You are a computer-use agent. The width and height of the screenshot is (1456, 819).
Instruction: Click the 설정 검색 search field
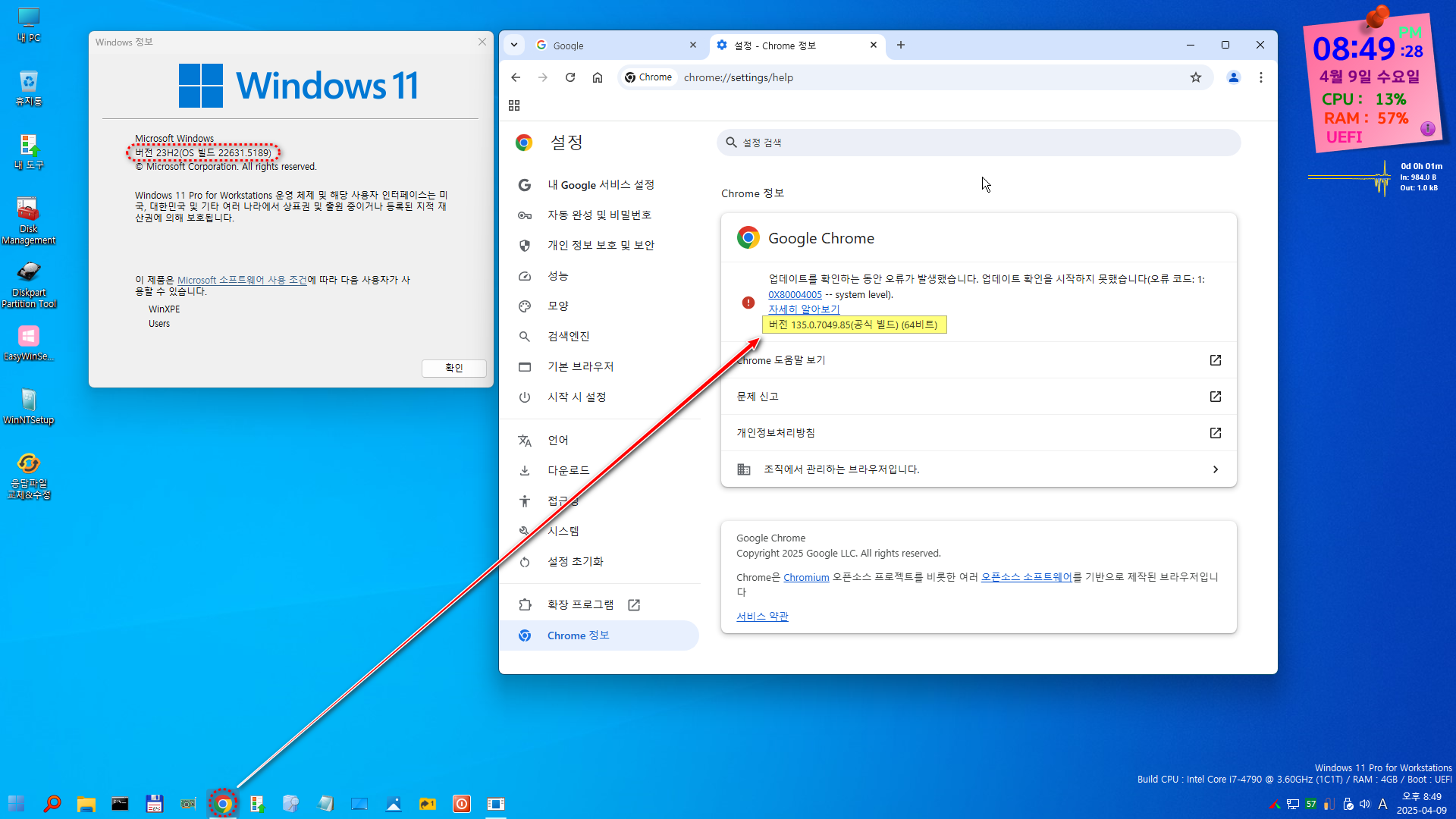point(978,143)
